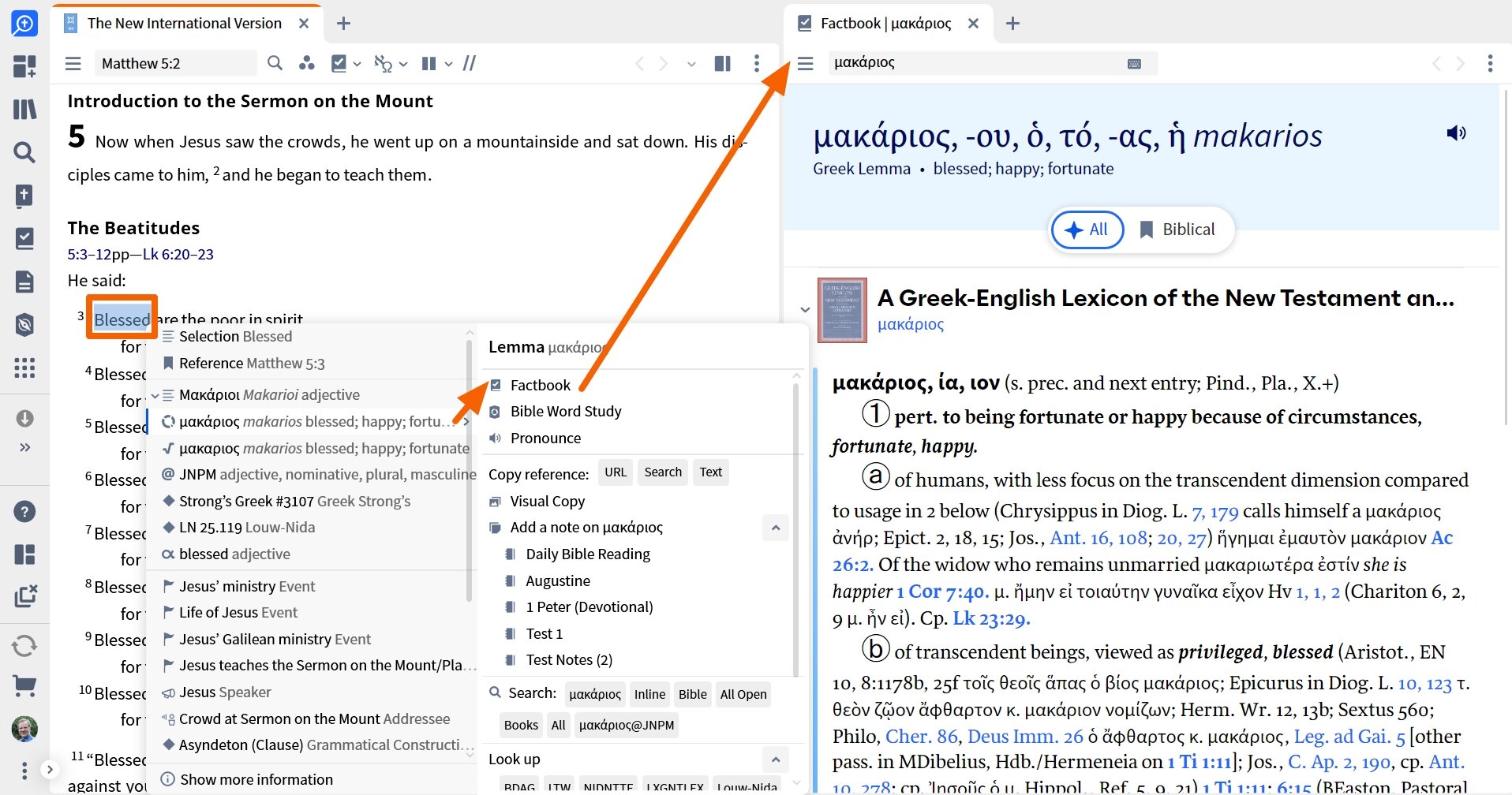Expand the bottom-left panel arrow button
This screenshot has height=795, width=1512.
pos(50,770)
